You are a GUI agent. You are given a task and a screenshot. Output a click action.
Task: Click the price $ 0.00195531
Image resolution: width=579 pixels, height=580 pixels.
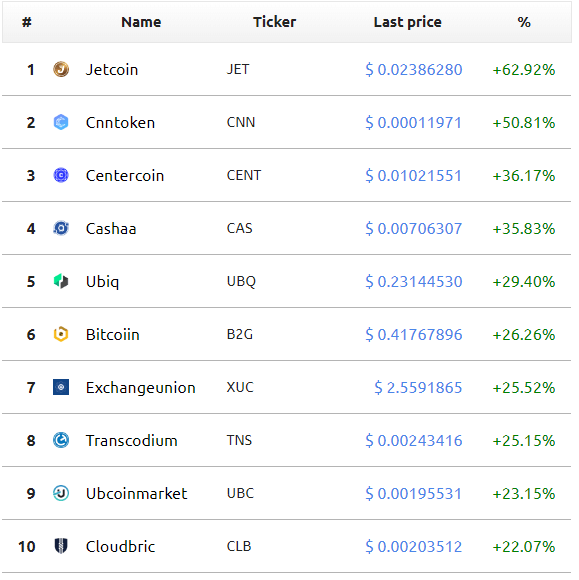(x=414, y=493)
